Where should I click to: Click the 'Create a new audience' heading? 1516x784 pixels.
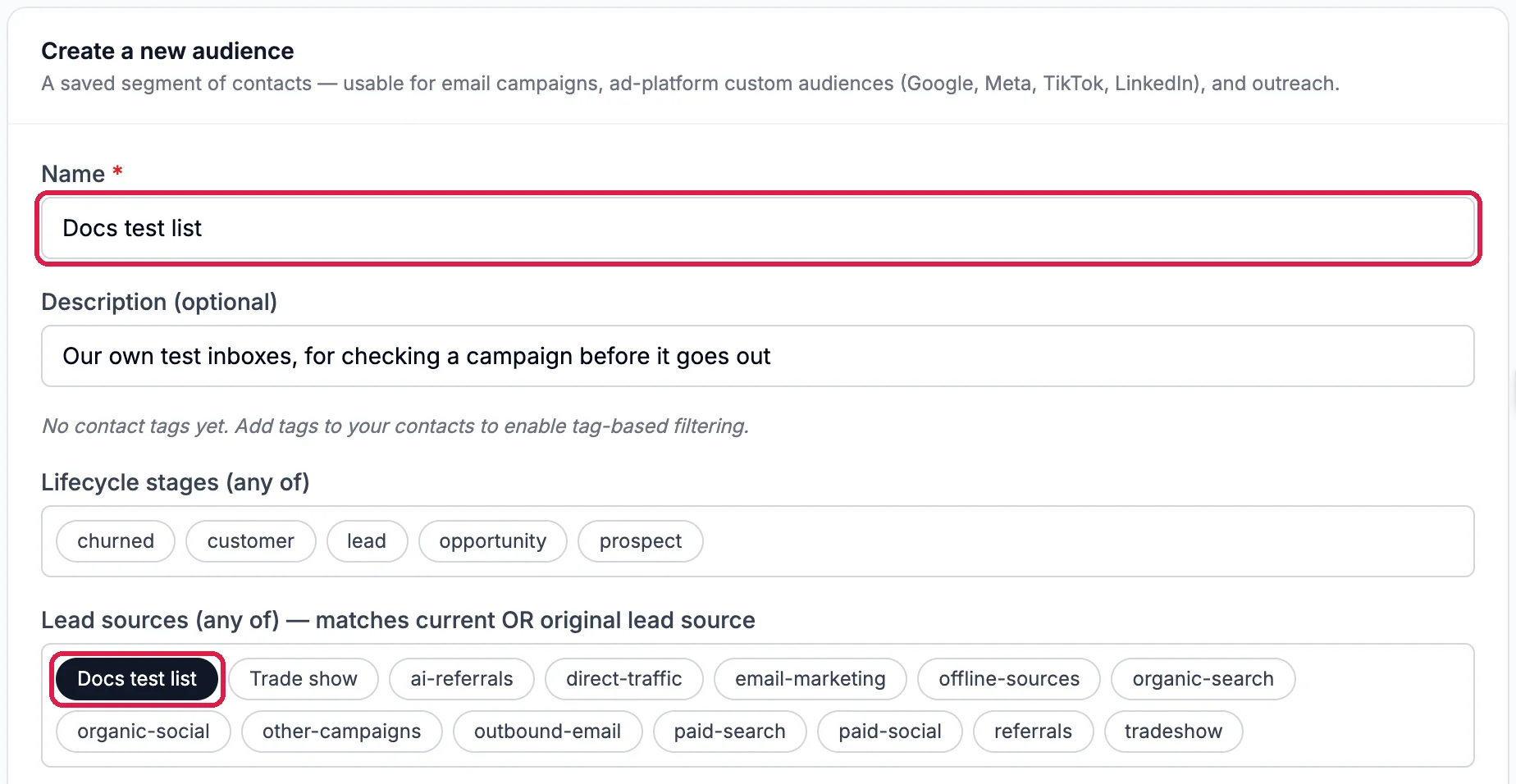[167, 51]
